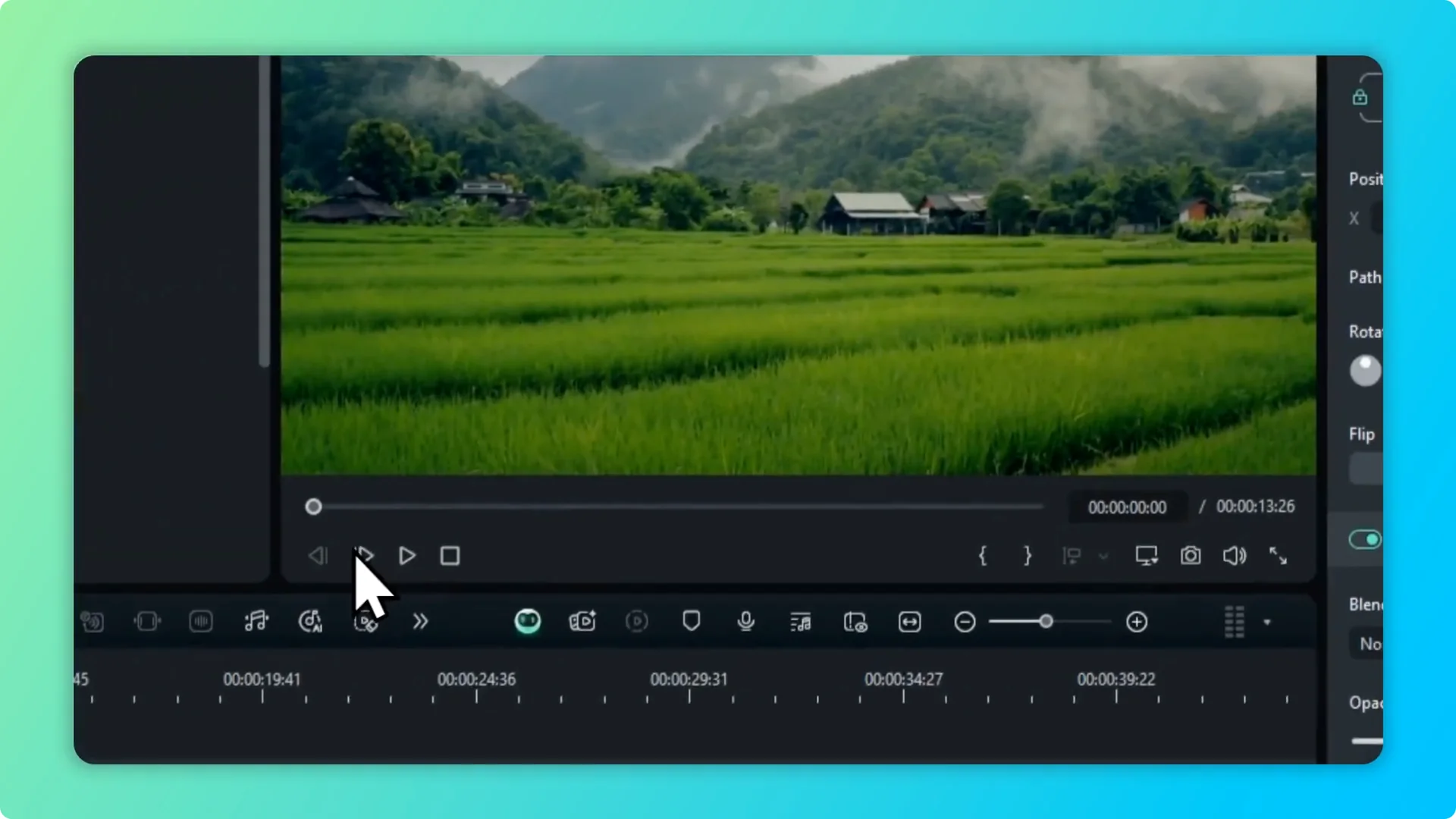Image resolution: width=1456 pixels, height=819 pixels.
Task: Click the next frame button
Action: pyautogui.click(x=365, y=556)
